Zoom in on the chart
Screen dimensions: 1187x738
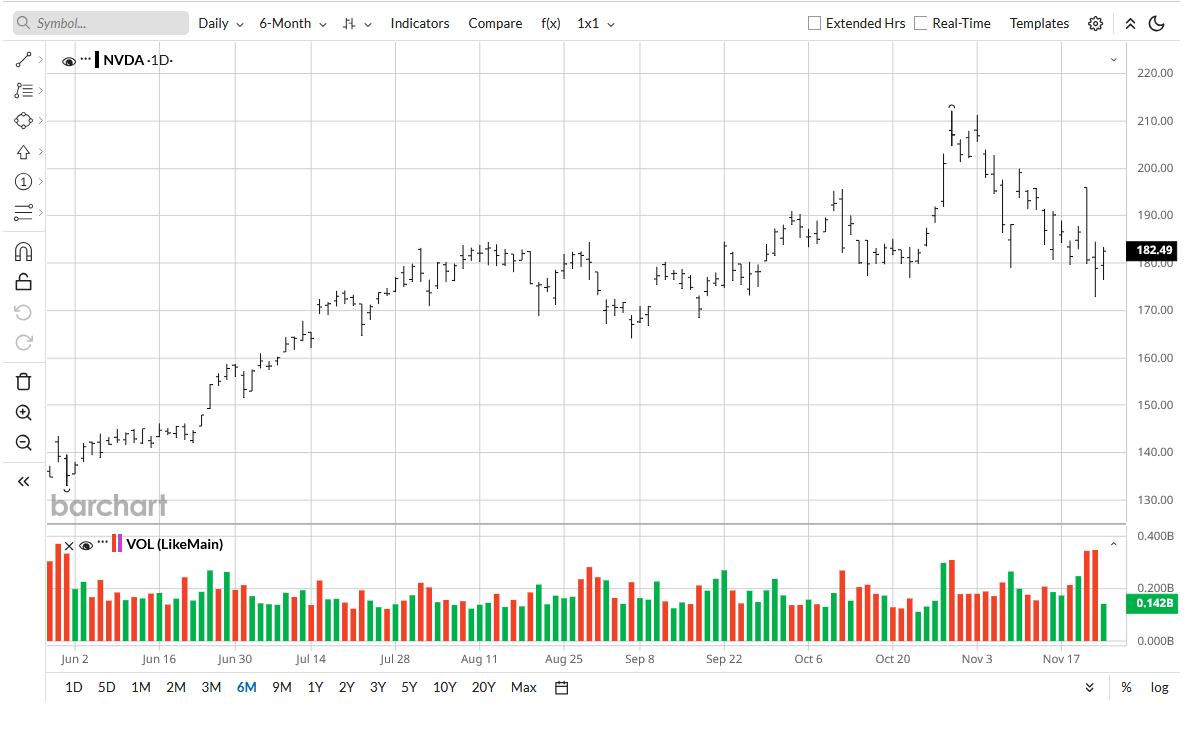(23, 413)
